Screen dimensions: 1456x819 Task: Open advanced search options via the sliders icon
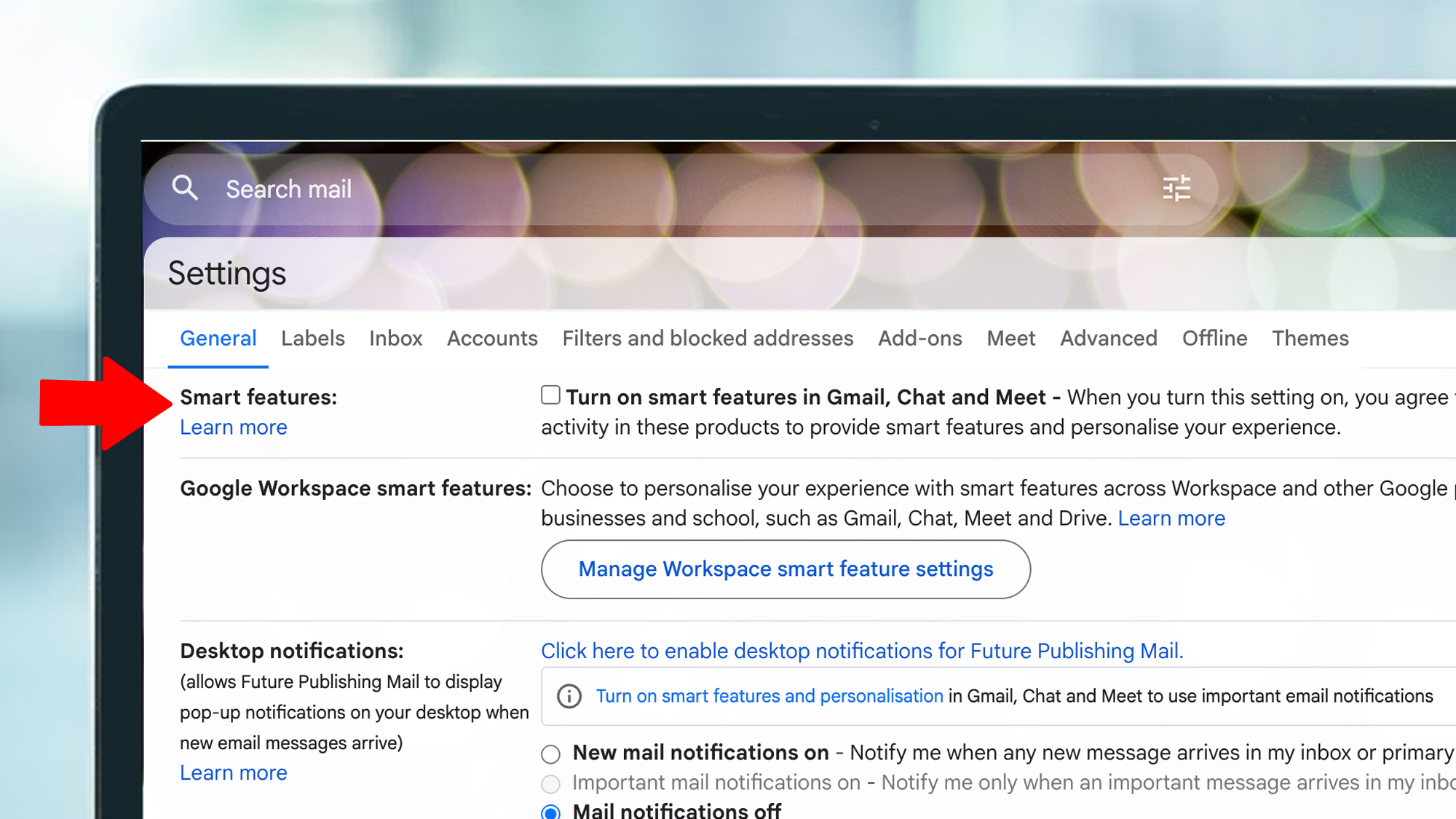tap(1176, 189)
